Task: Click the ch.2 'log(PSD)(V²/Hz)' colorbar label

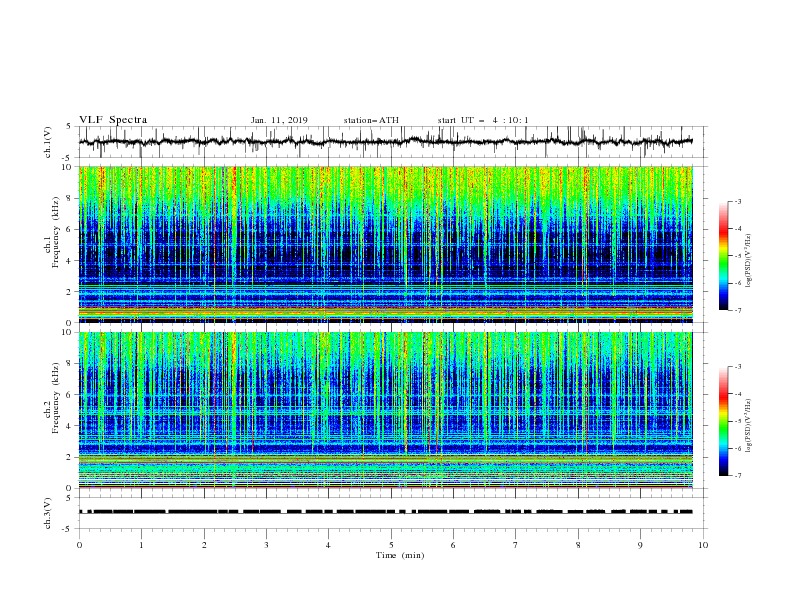Action: pos(749,425)
